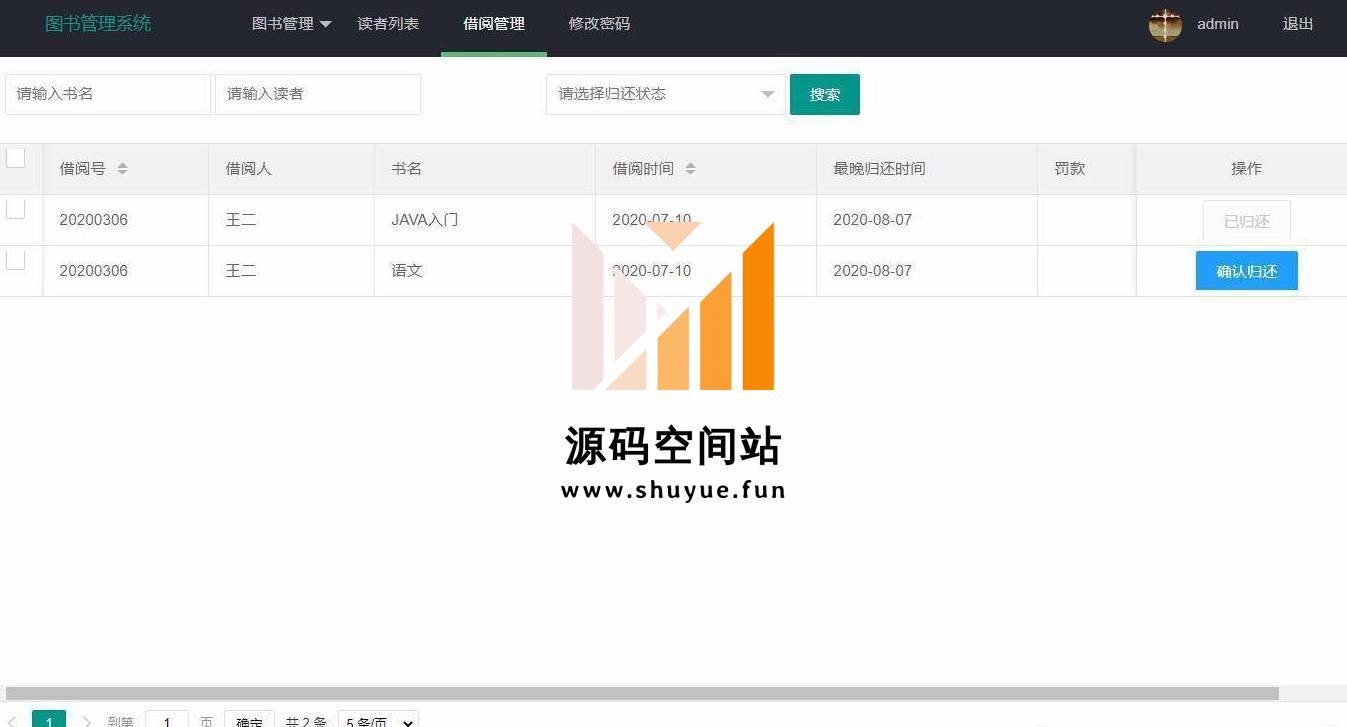Viewport: 1347px width, 727px height.
Task: Click the disabled 已归还 button
Action: 1247,221
